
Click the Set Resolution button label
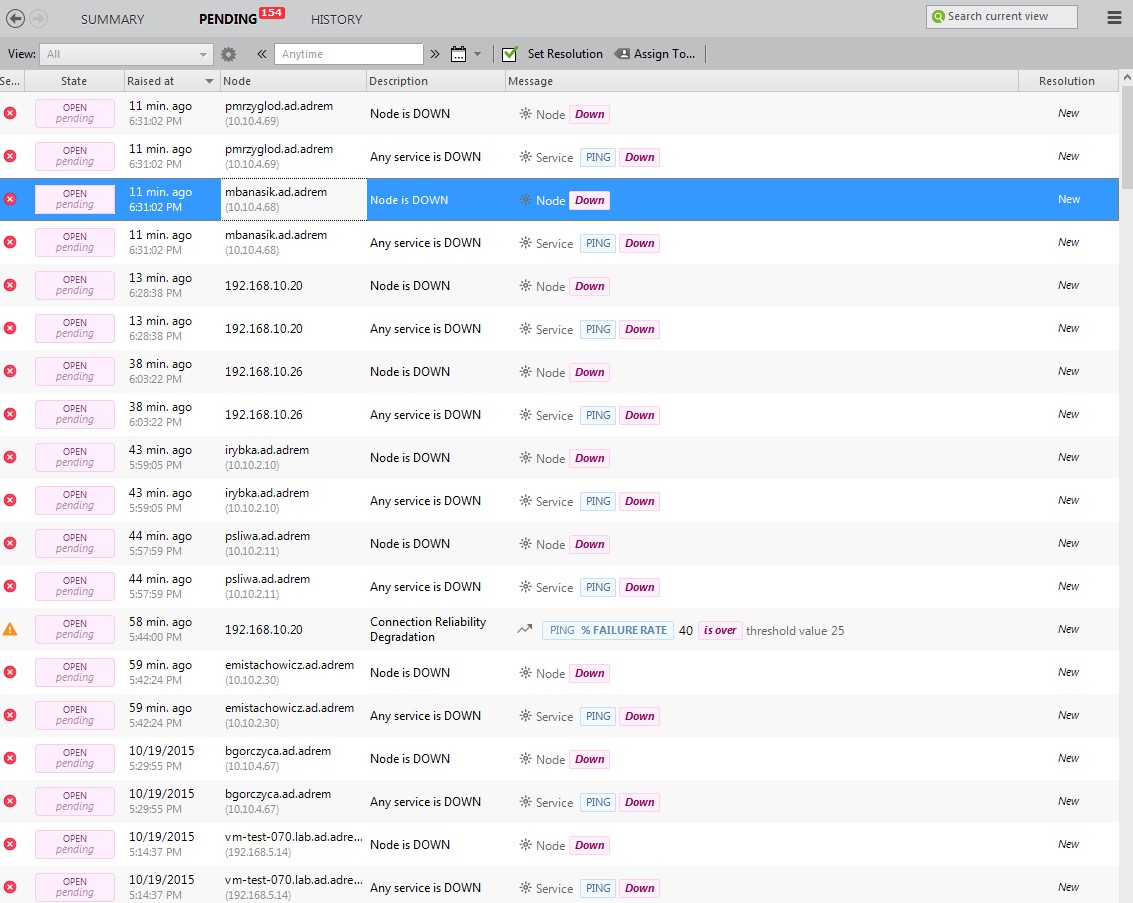point(565,54)
